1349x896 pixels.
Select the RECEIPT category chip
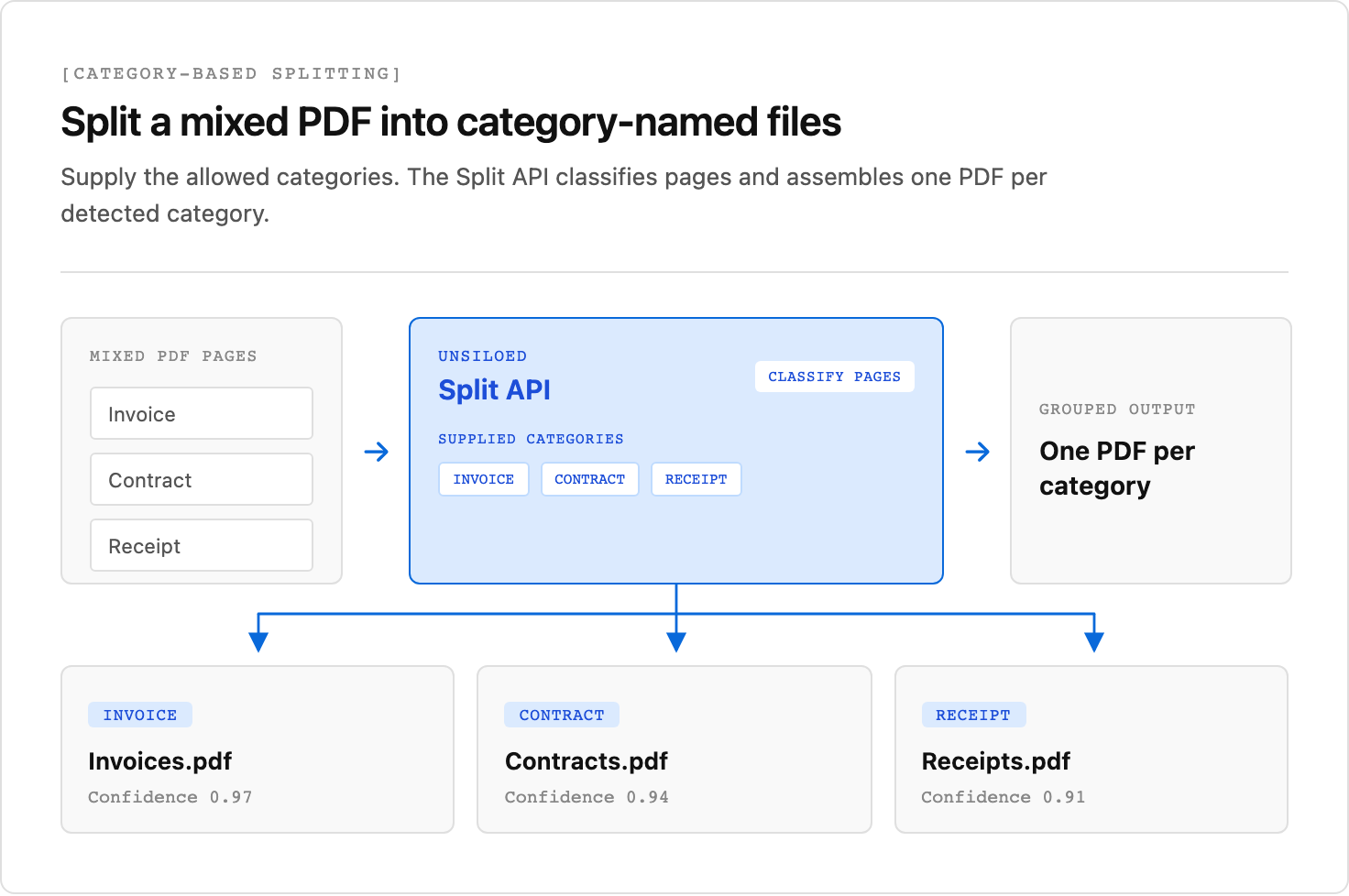pyautogui.click(x=696, y=479)
